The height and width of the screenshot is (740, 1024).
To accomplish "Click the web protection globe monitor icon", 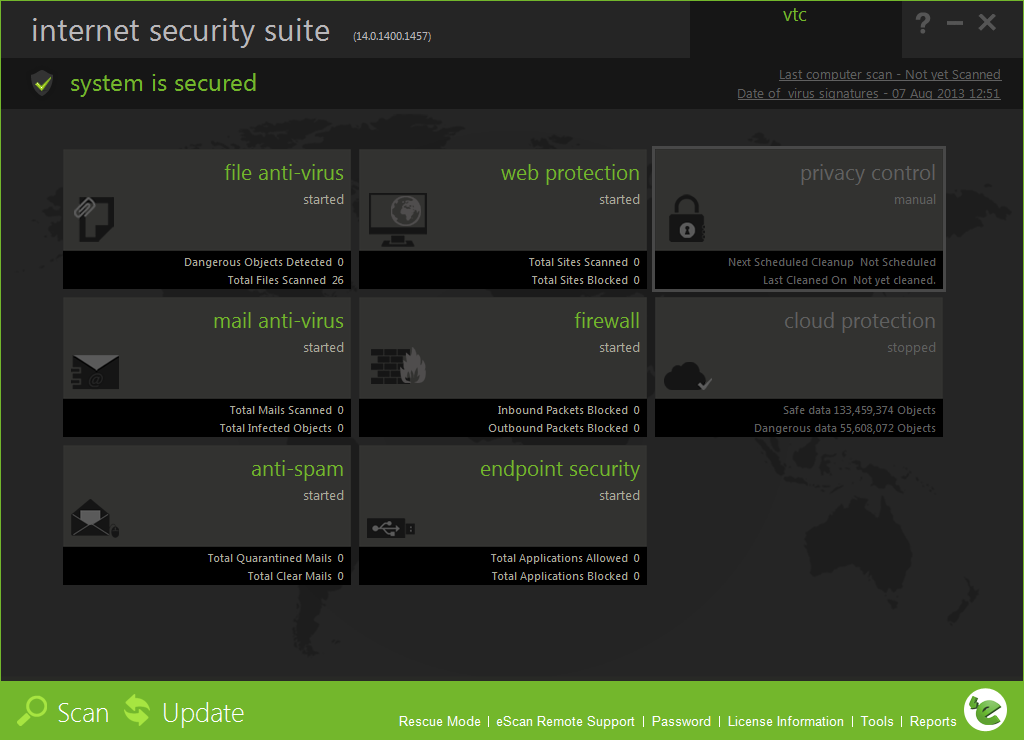I will coord(397,219).
